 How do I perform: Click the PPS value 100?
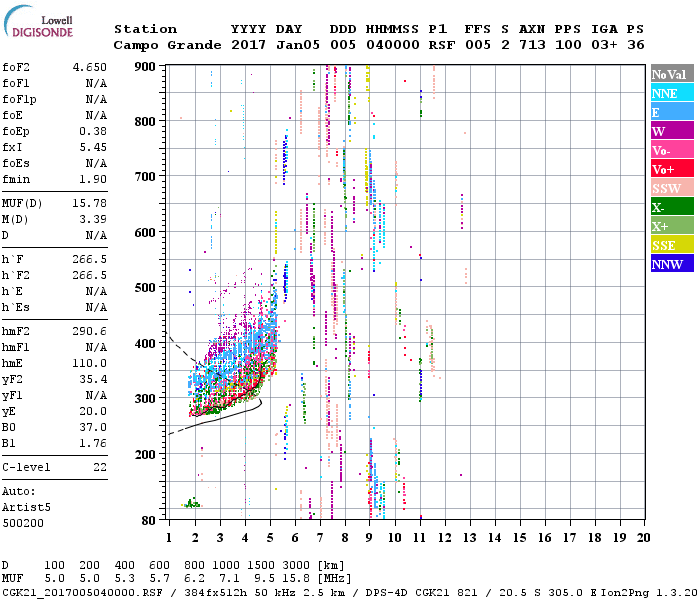coord(568,45)
